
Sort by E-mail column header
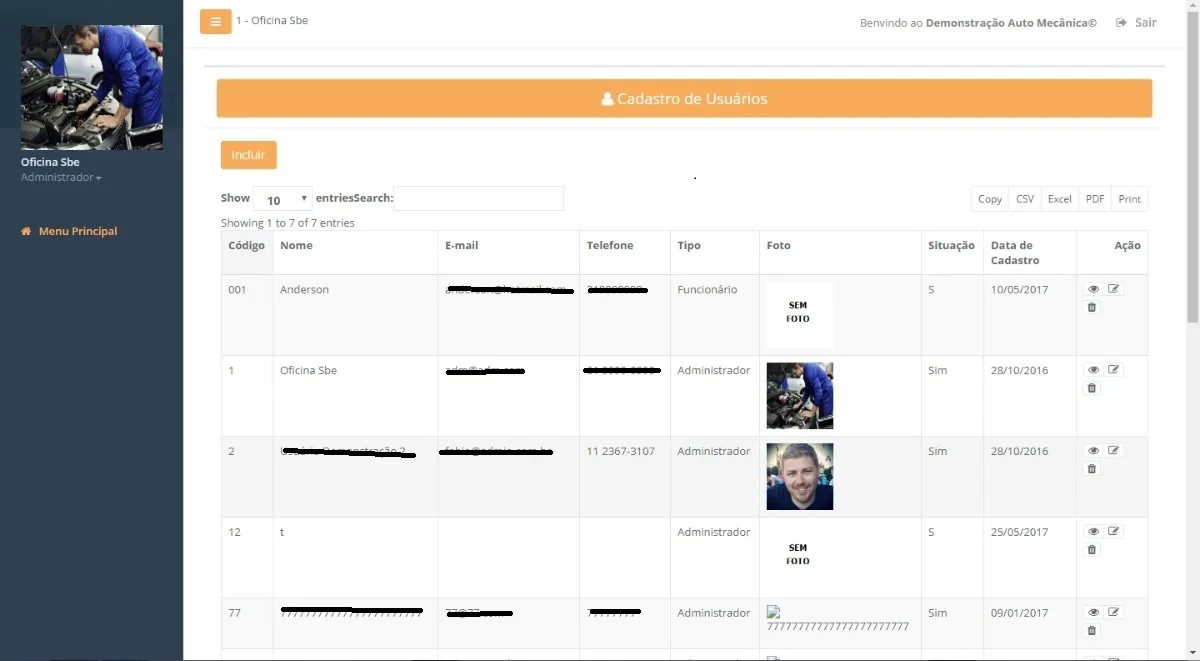[x=508, y=252]
